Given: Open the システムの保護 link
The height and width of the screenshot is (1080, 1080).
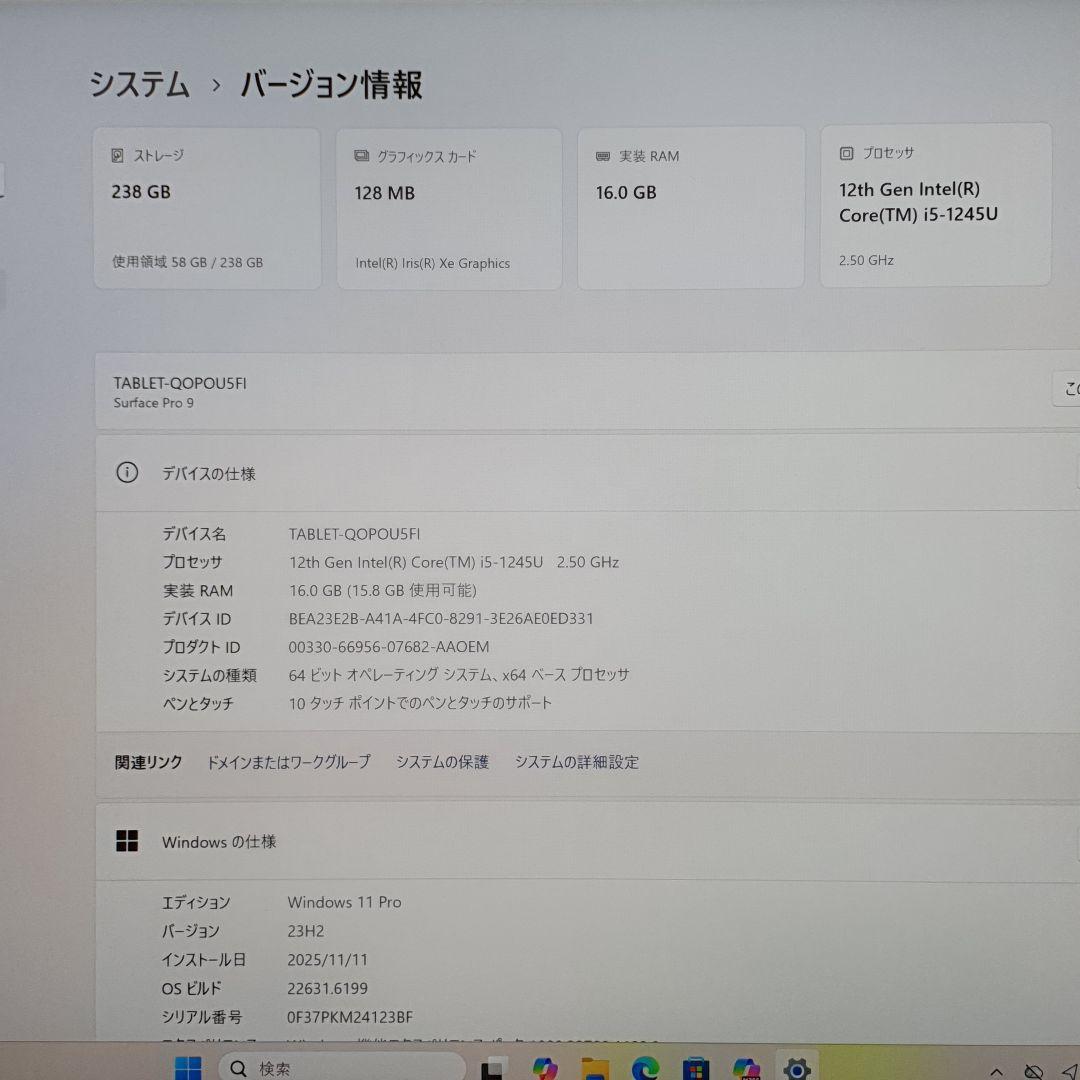Looking at the screenshot, I should pyautogui.click(x=442, y=761).
